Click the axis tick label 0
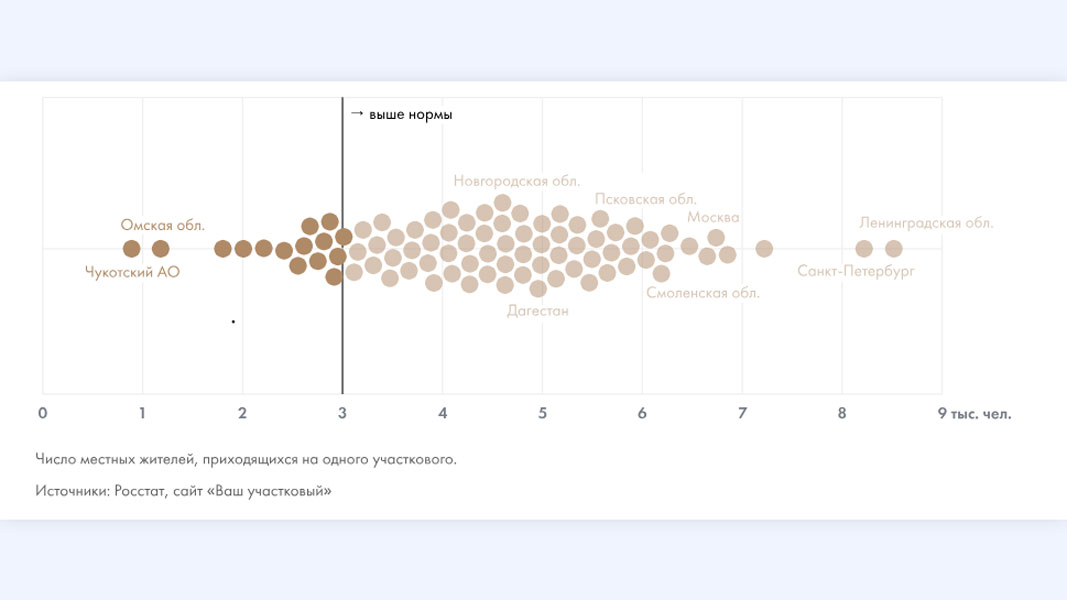1067x600 pixels. [42, 413]
